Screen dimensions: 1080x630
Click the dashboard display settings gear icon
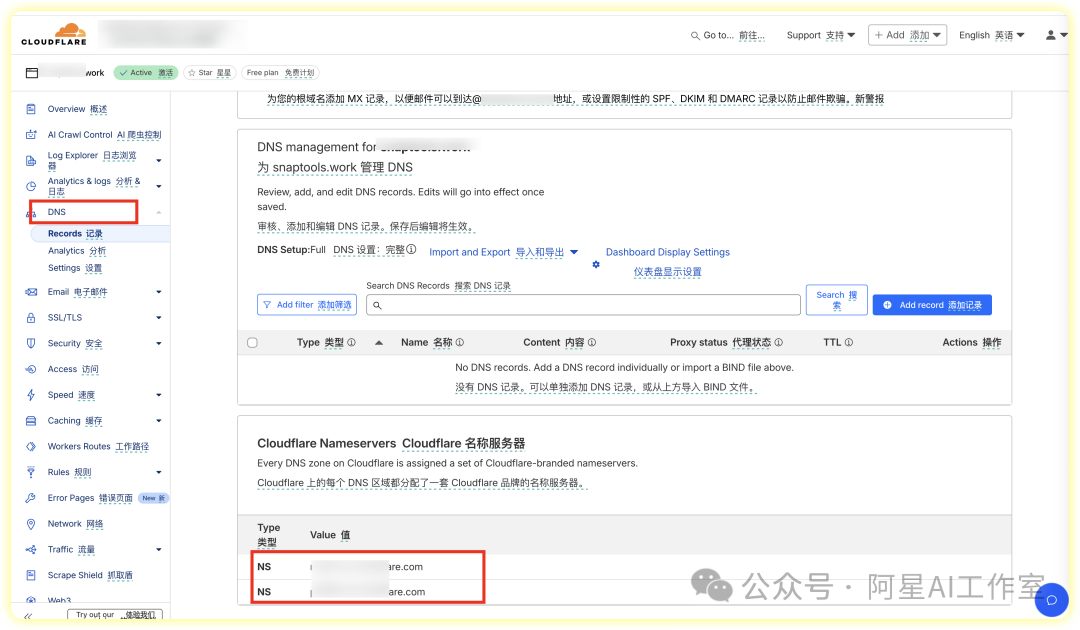(x=596, y=264)
